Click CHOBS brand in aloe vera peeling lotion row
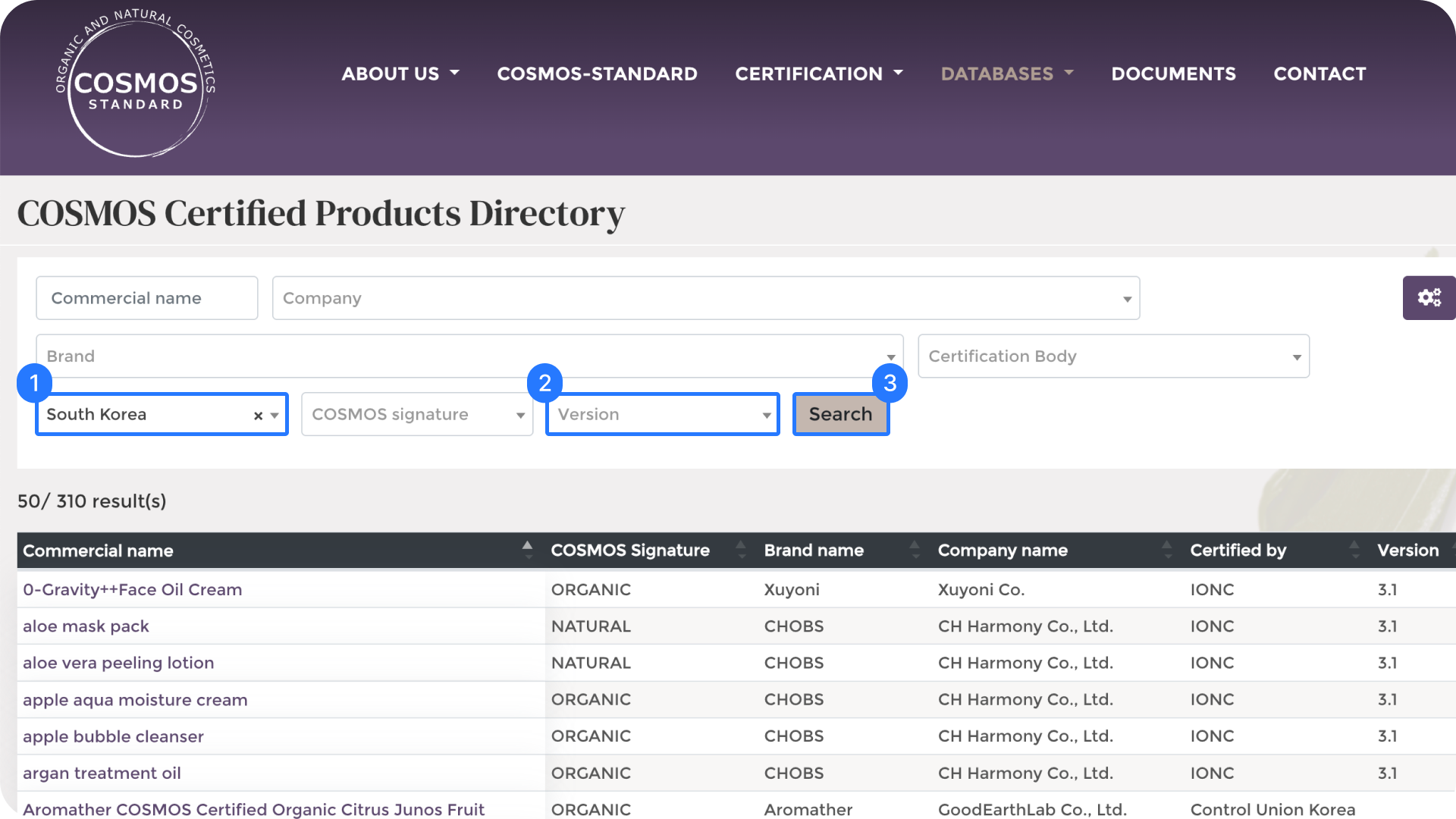This screenshot has height=819, width=1456. (794, 663)
